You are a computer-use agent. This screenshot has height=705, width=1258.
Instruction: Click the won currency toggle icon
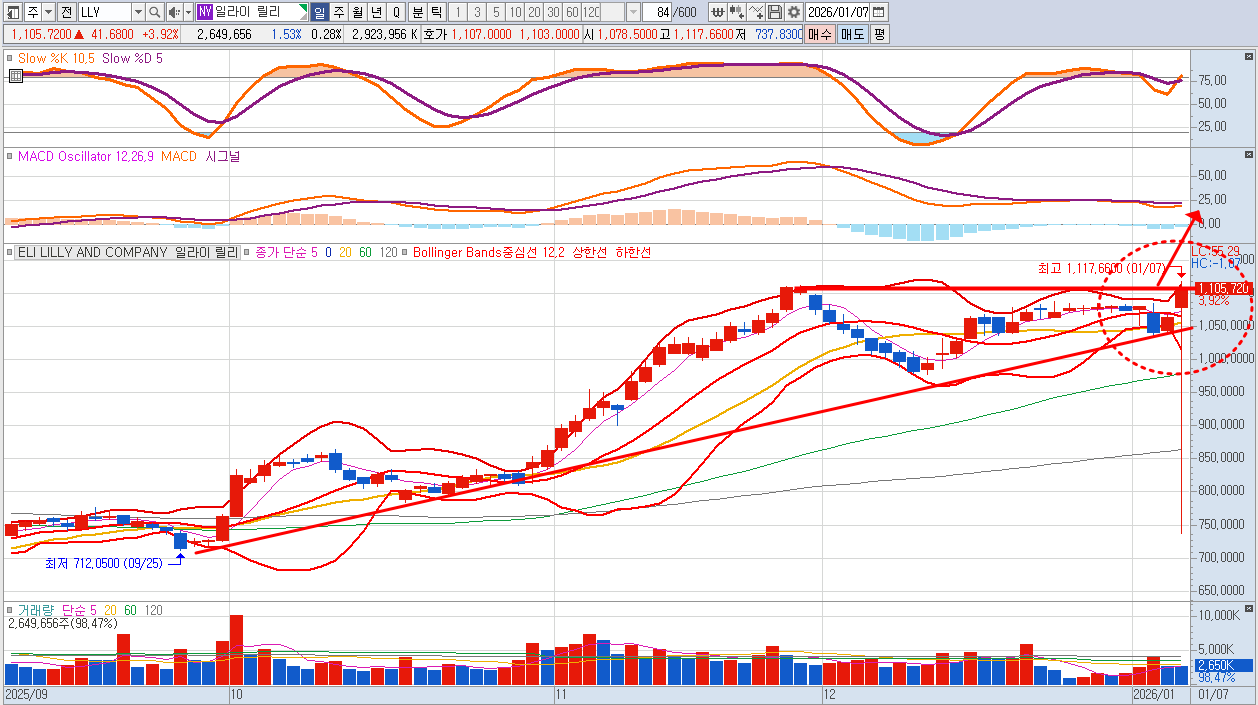tap(718, 12)
